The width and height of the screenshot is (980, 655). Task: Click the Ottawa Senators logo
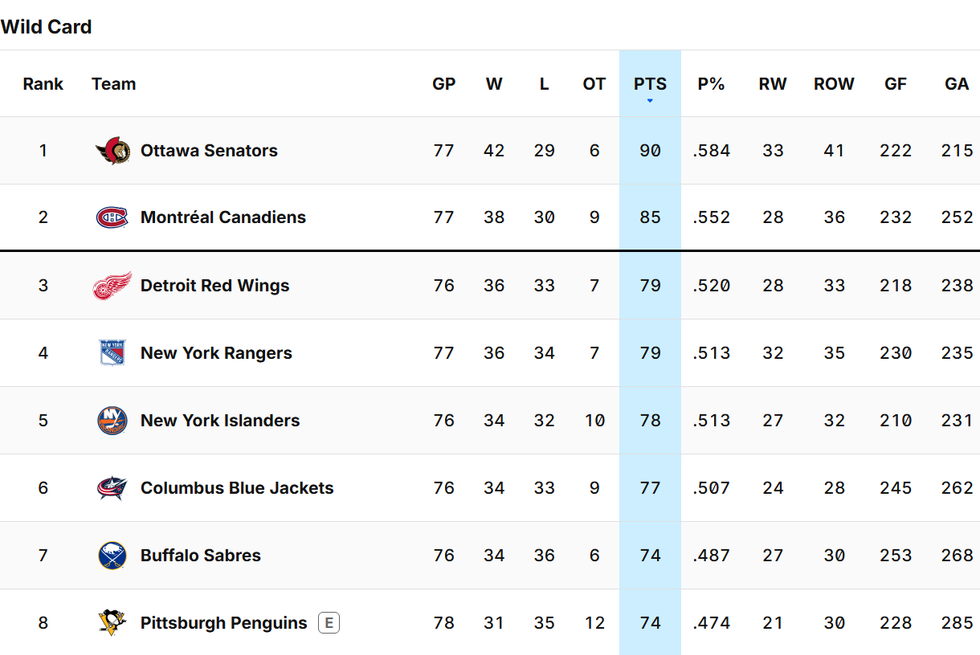click(x=113, y=150)
